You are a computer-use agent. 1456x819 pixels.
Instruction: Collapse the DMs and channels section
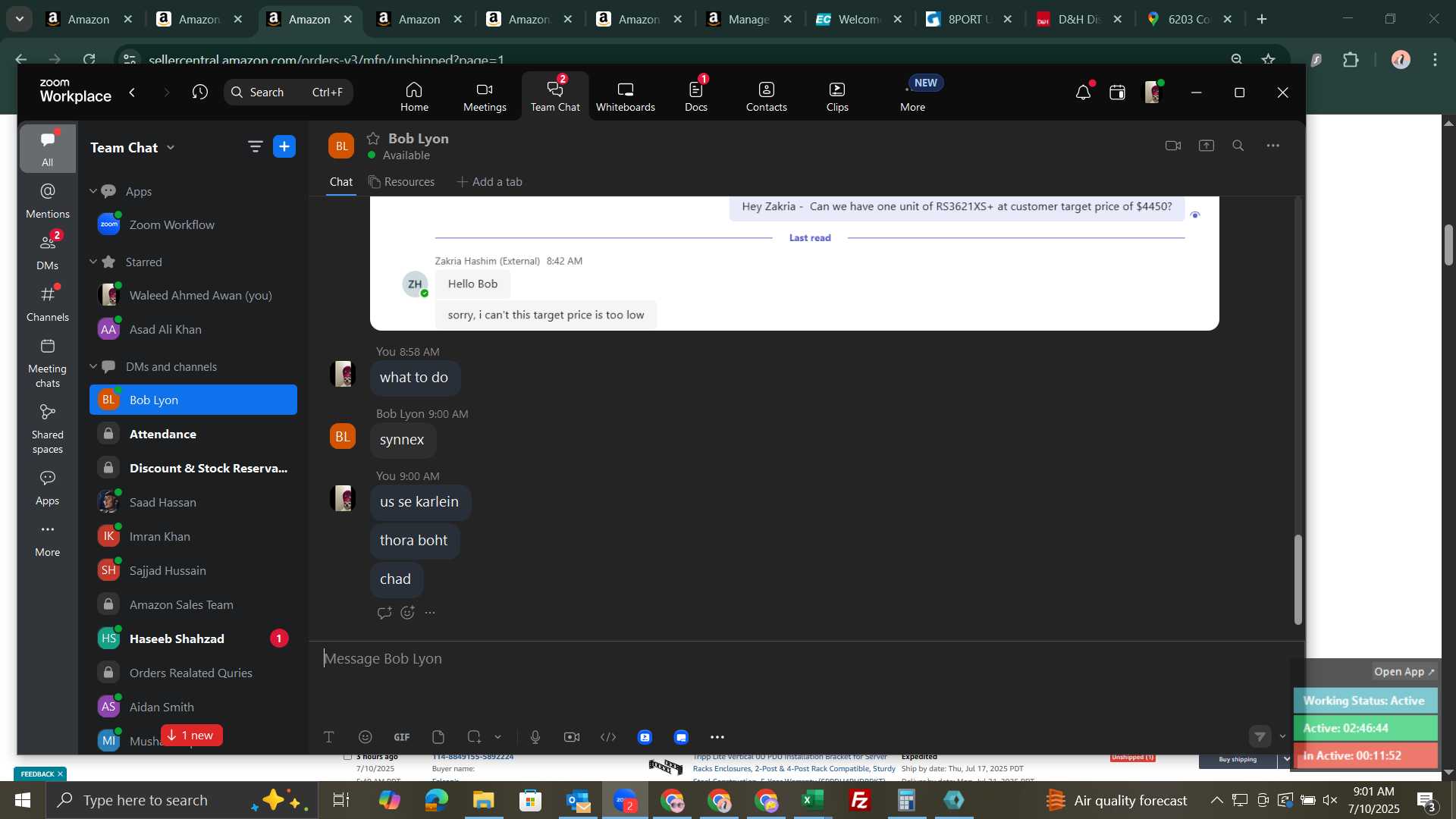(x=93, y=367)
